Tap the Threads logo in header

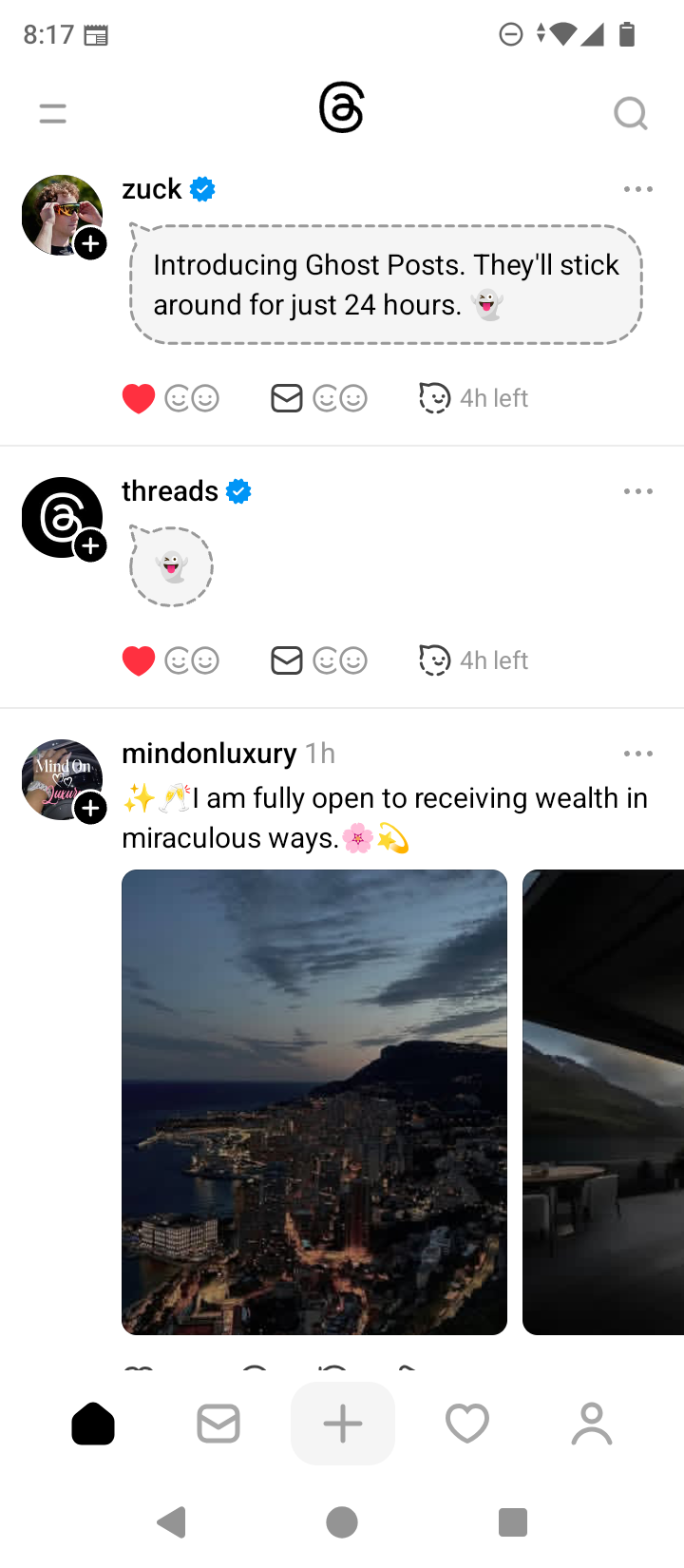(342, 107)
